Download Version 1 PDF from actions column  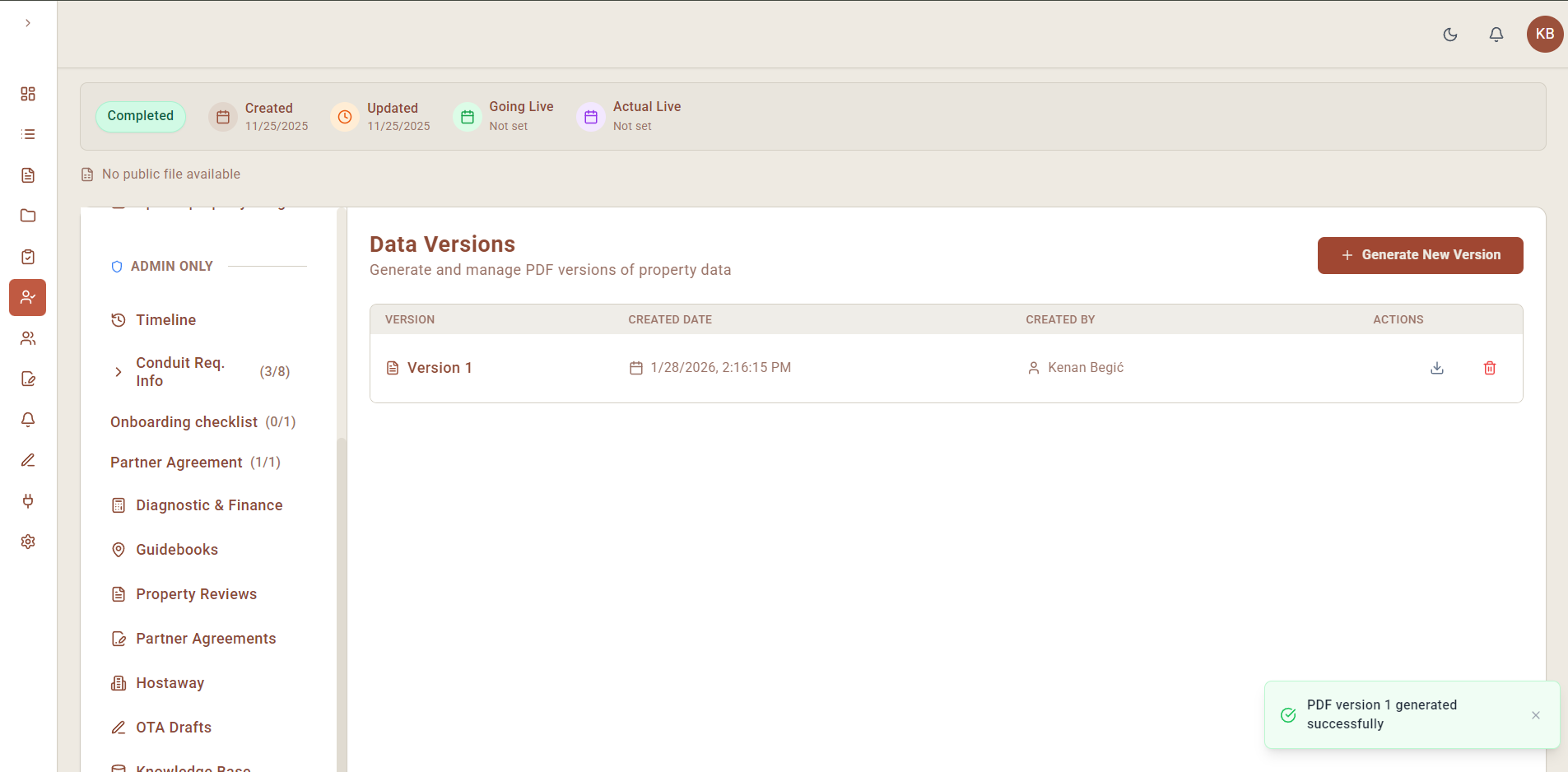(x=1437, y=368)
